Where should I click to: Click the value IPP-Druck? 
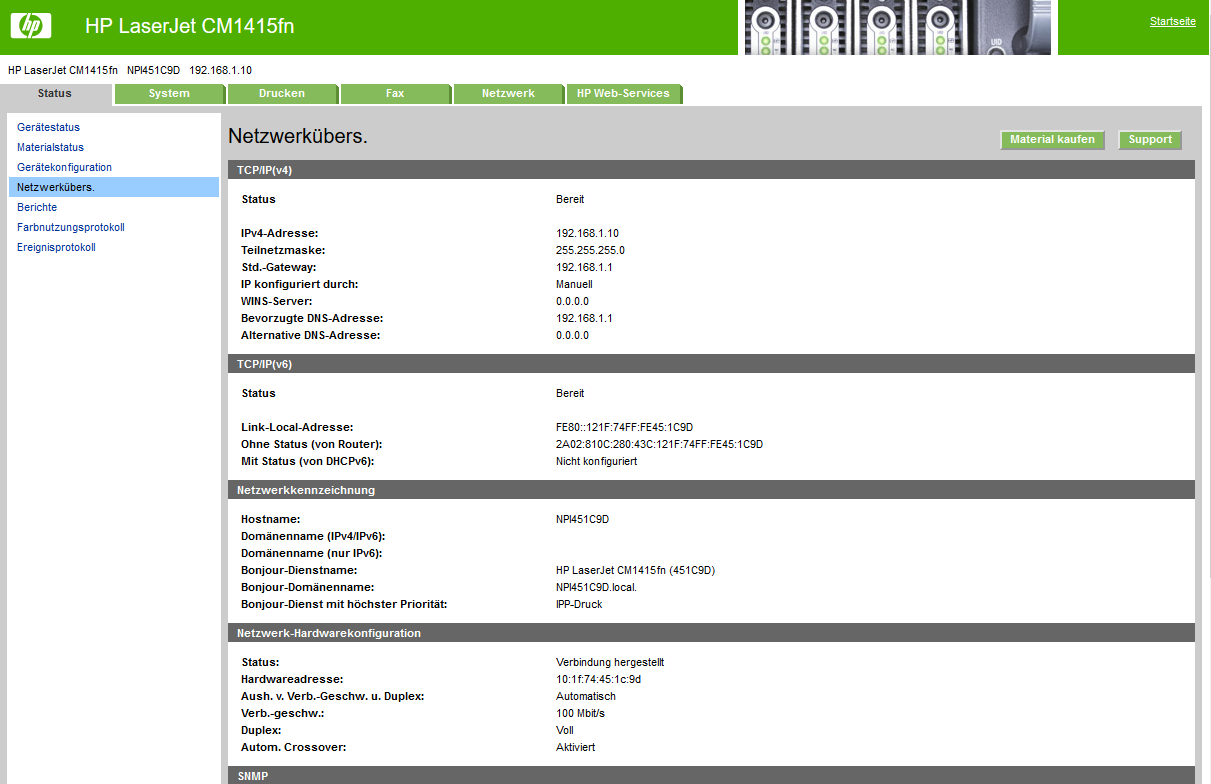[x=579, y=604]
